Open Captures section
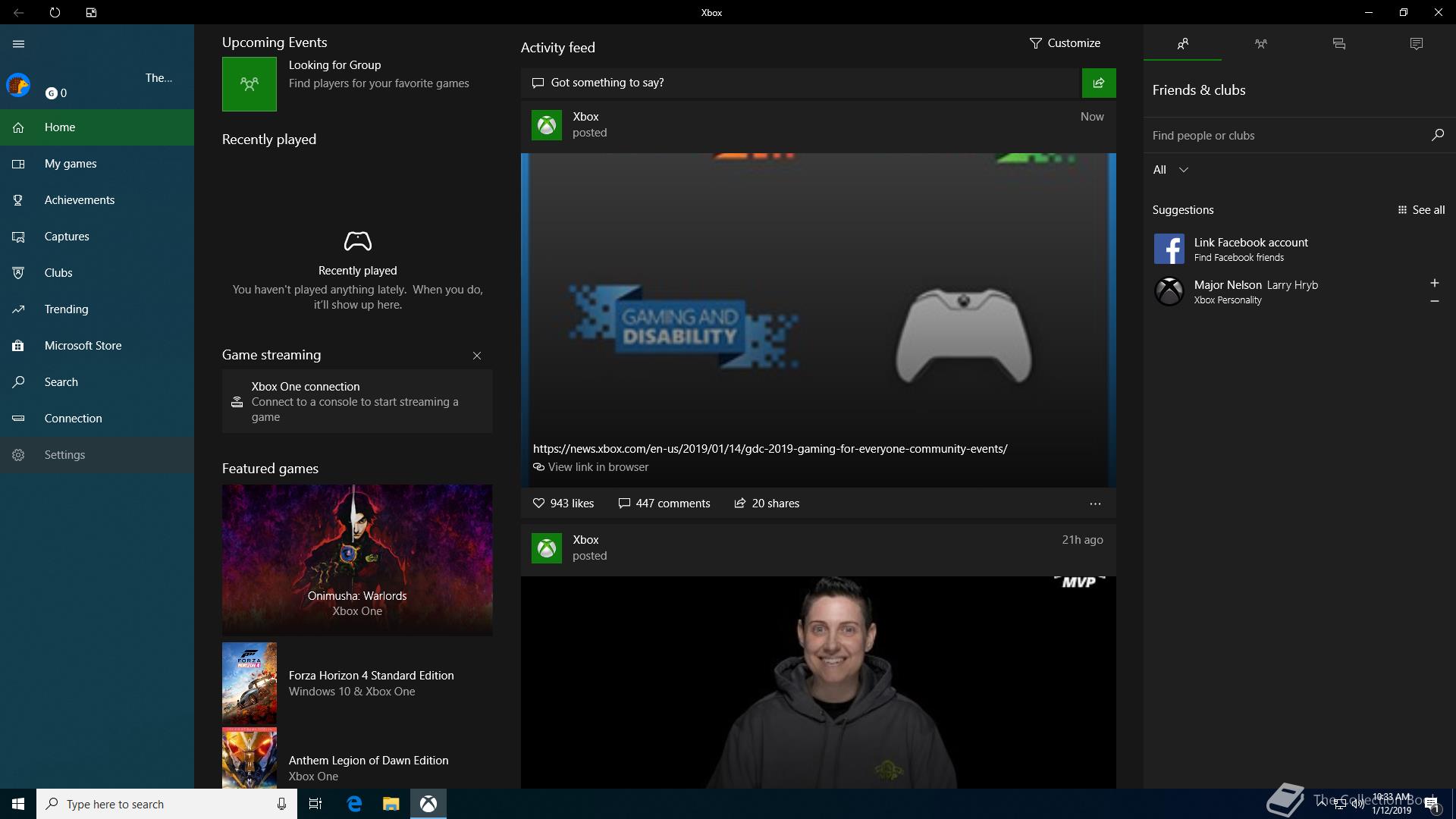1456x819 pixels. (x=97, y=237)
